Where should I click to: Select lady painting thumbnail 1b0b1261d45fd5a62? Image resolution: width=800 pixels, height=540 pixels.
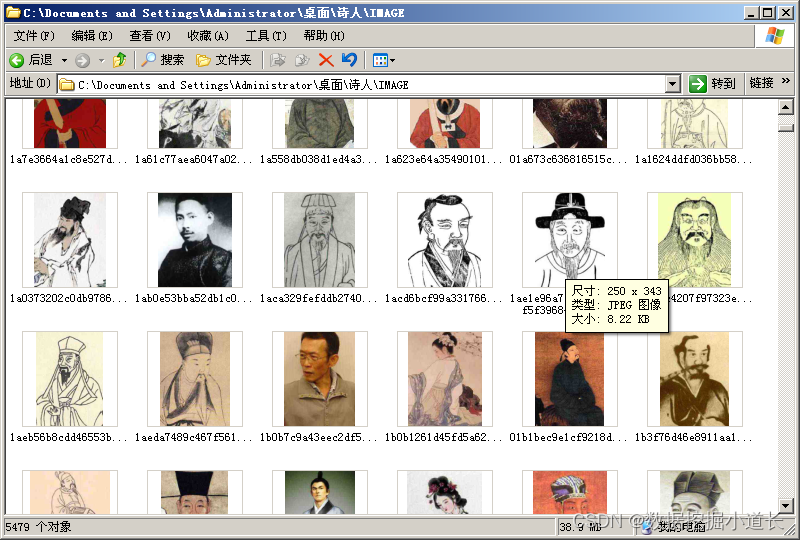[x=445, y=379]
